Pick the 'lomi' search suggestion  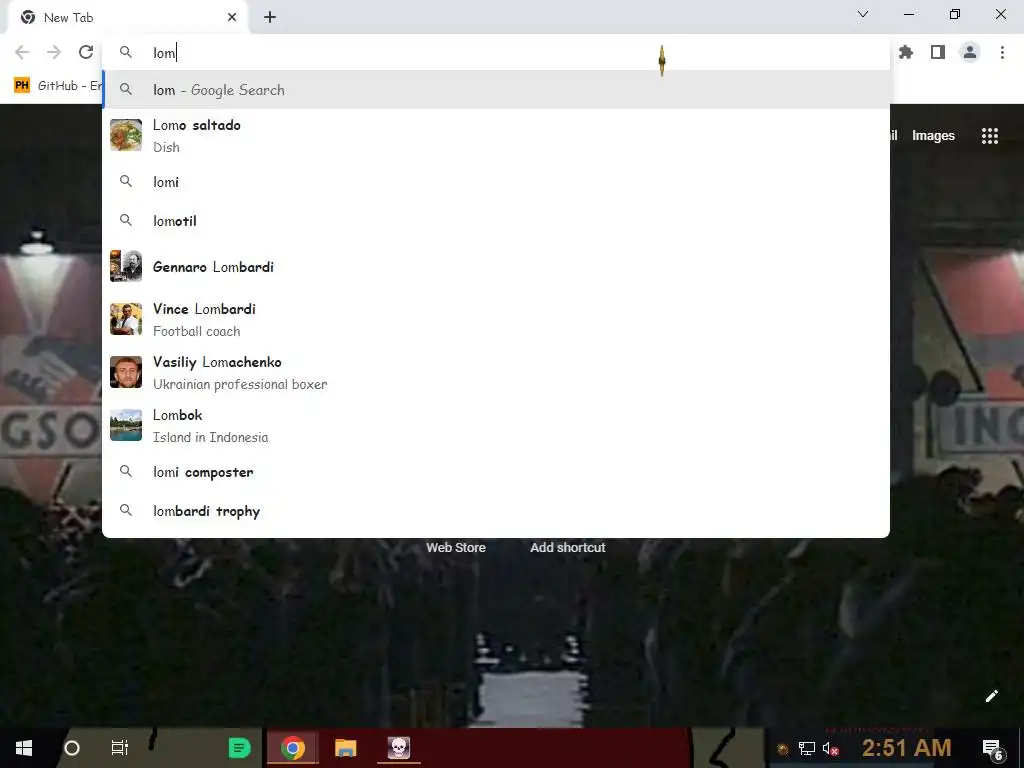(x=496, y=182)
